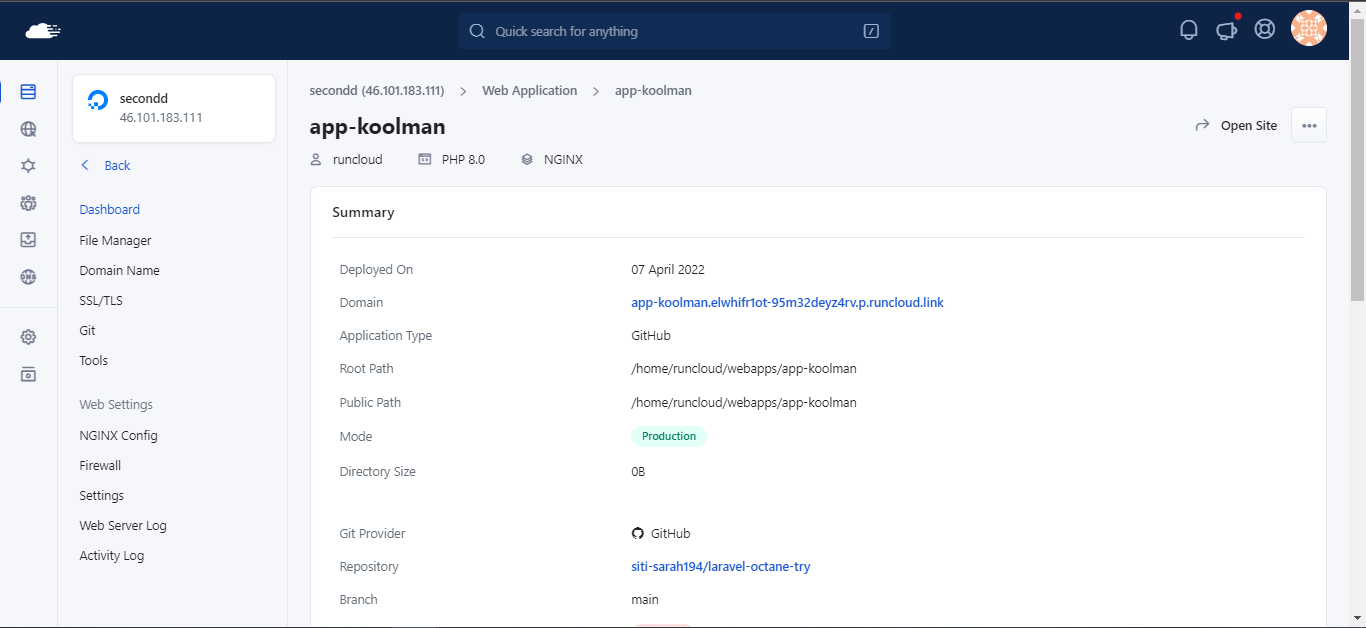Open the Servers icon in left rail
The width and height of the screenshot is (1366, 628).
pos(28,92)
